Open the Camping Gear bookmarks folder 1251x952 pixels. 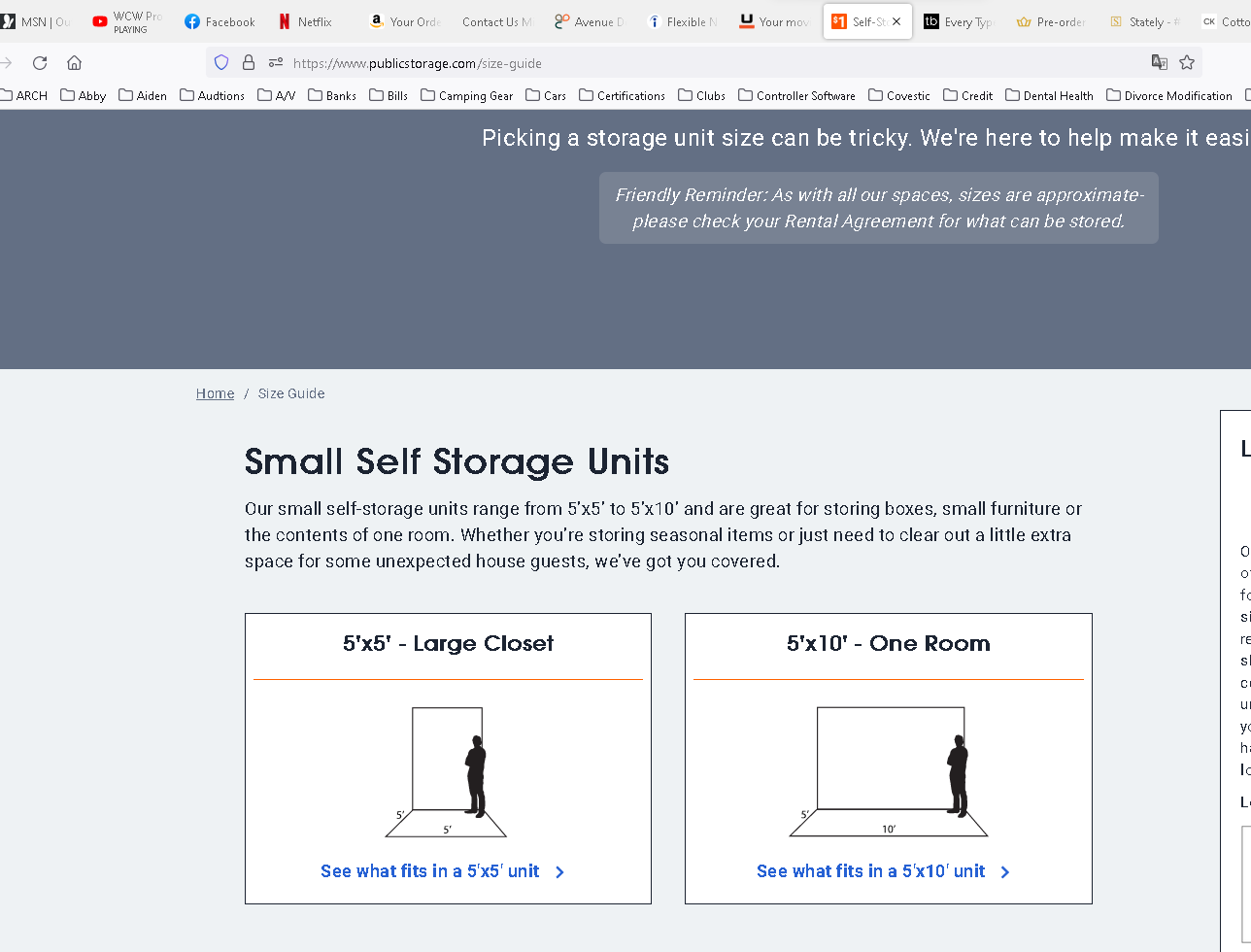(467, 95)
